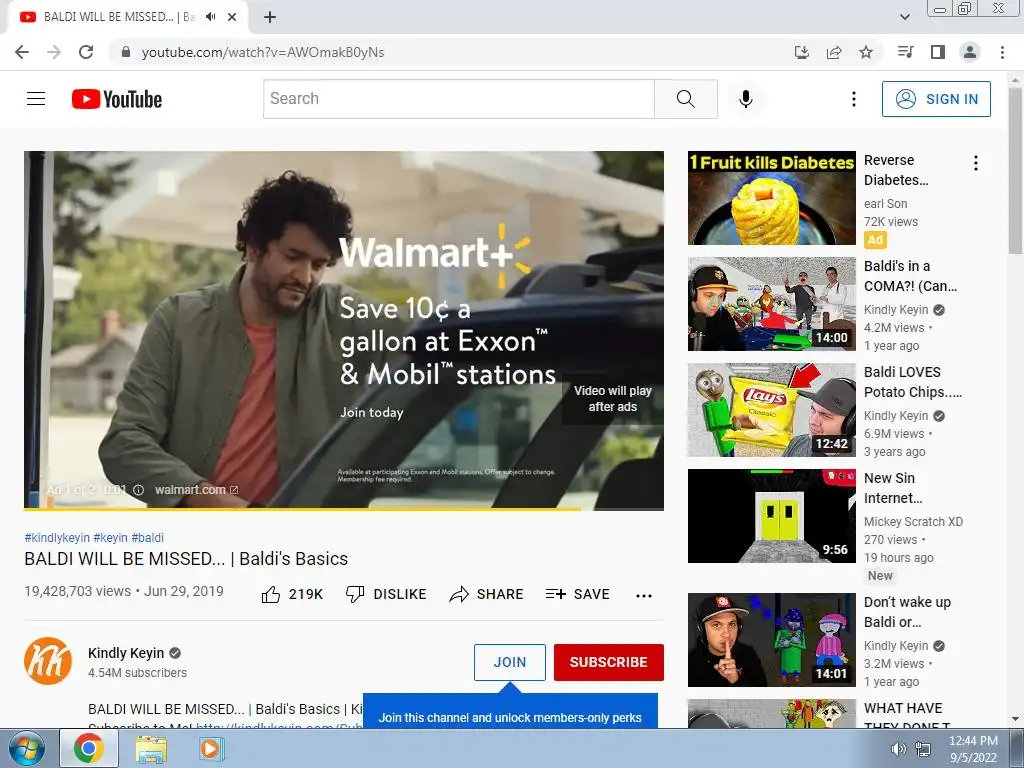Click the share page icon in address bar

(x=834, y=52)
